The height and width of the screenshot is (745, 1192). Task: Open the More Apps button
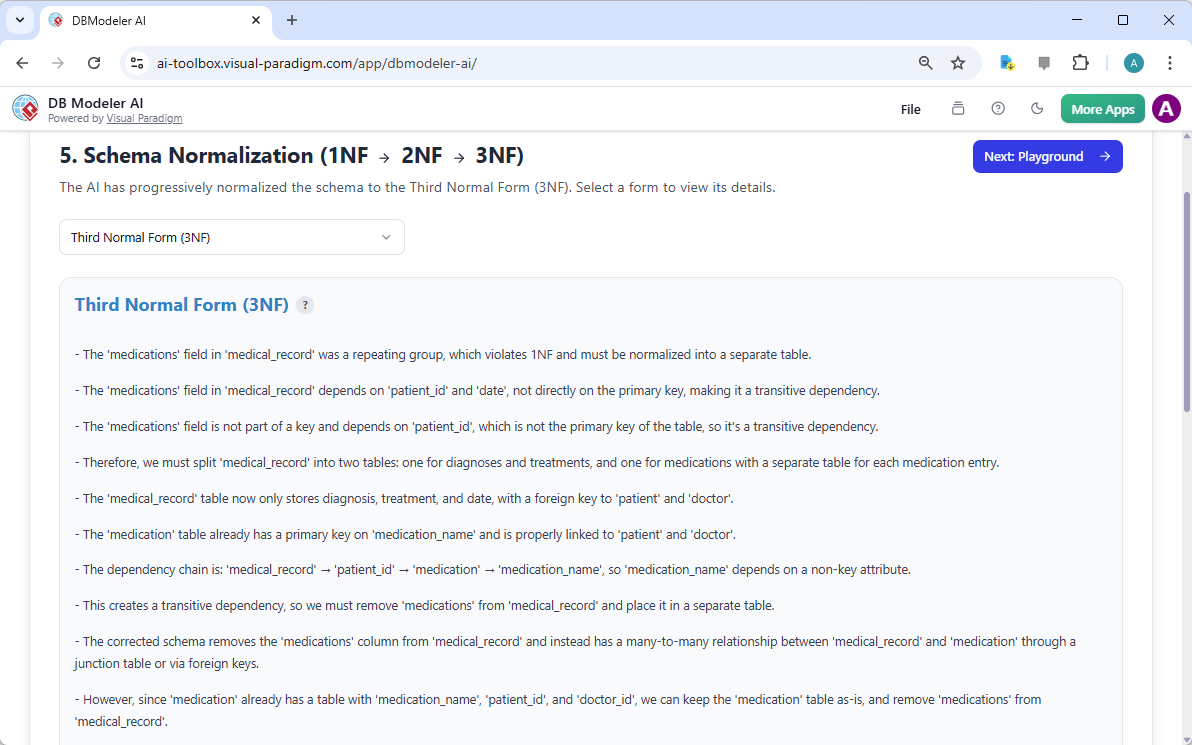[1102, 109]
